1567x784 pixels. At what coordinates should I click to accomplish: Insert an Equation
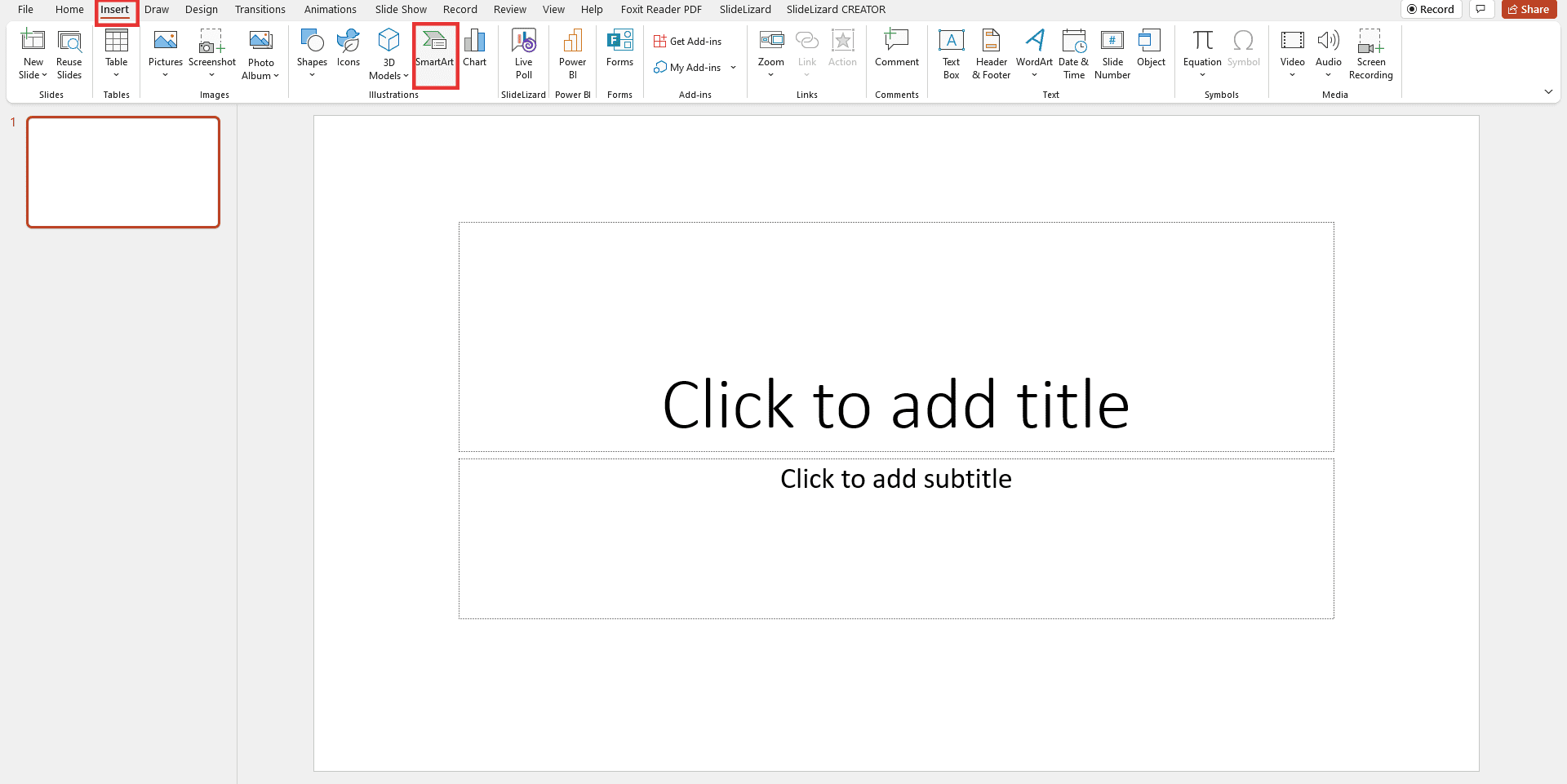pyautogui.click(x=1201, y=49)
